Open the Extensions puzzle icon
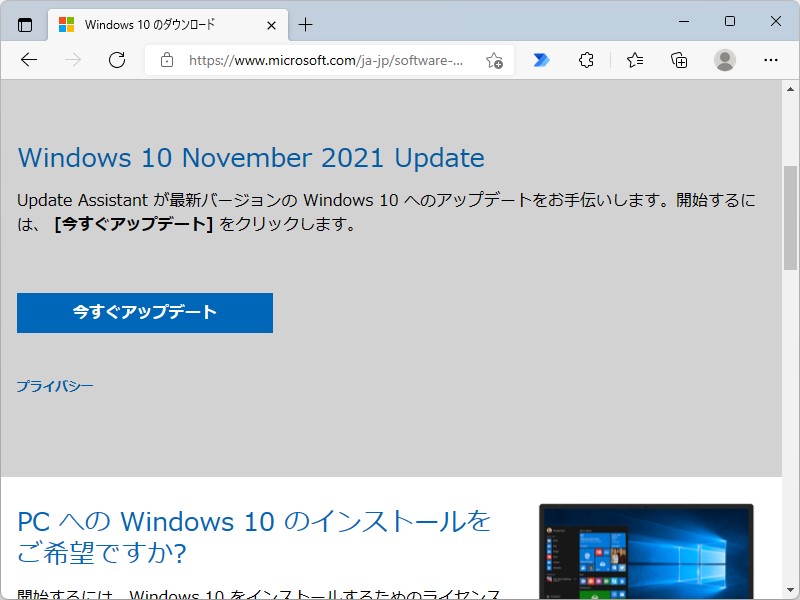800x600 pixels. (x=586, y=60)
